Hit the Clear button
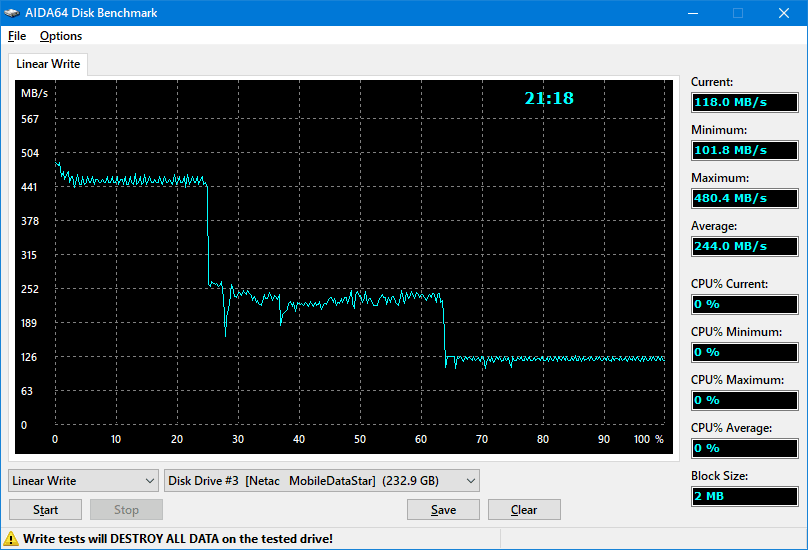Image resolution: width=808 pixels, height=550 pixels. point(524,510)
